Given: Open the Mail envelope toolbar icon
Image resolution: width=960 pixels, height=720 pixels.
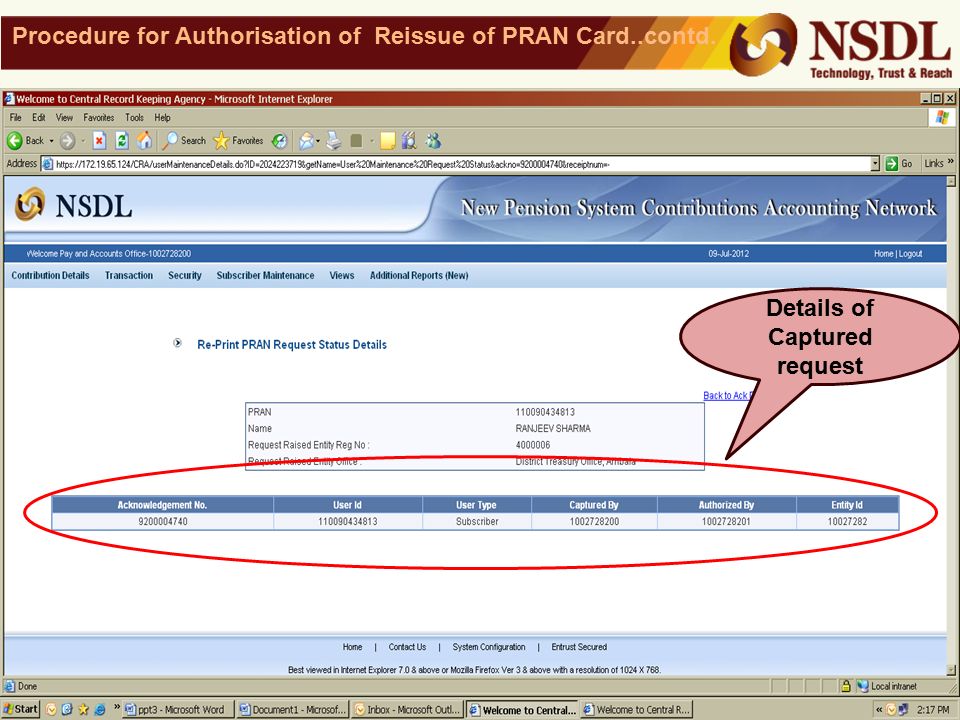Looking at the screenshot, I should 306,141.
